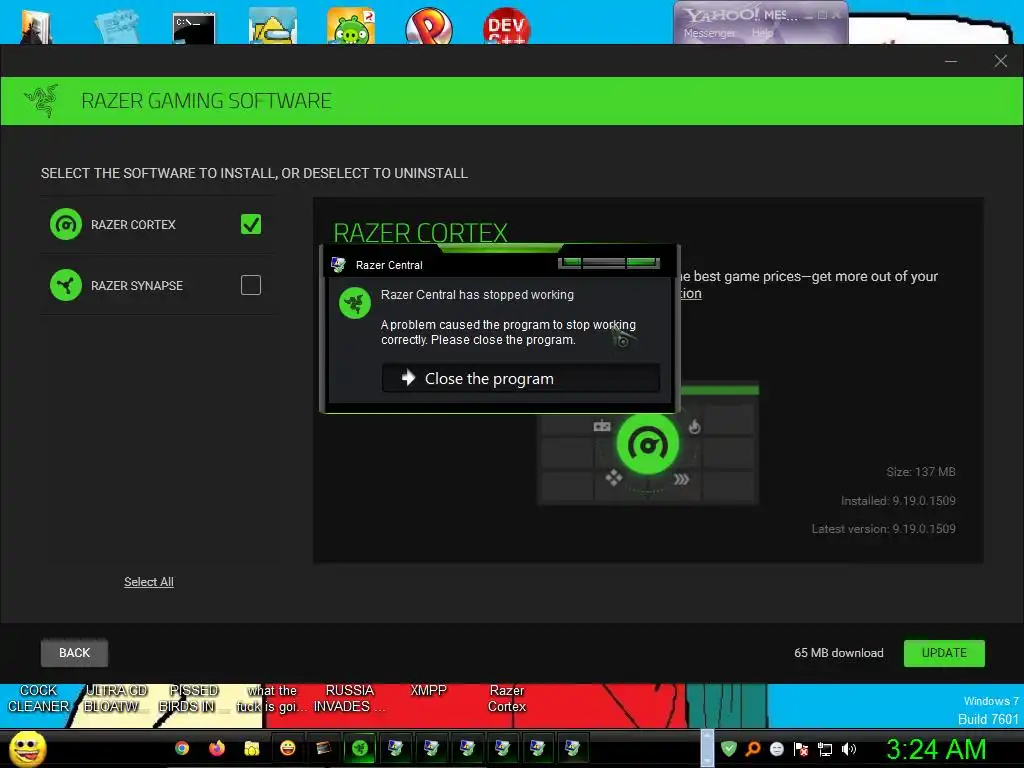The image size is (1024, 768).
Task: Click the gamepad icon in the Cortex preview
Action: tap(601, 426)
